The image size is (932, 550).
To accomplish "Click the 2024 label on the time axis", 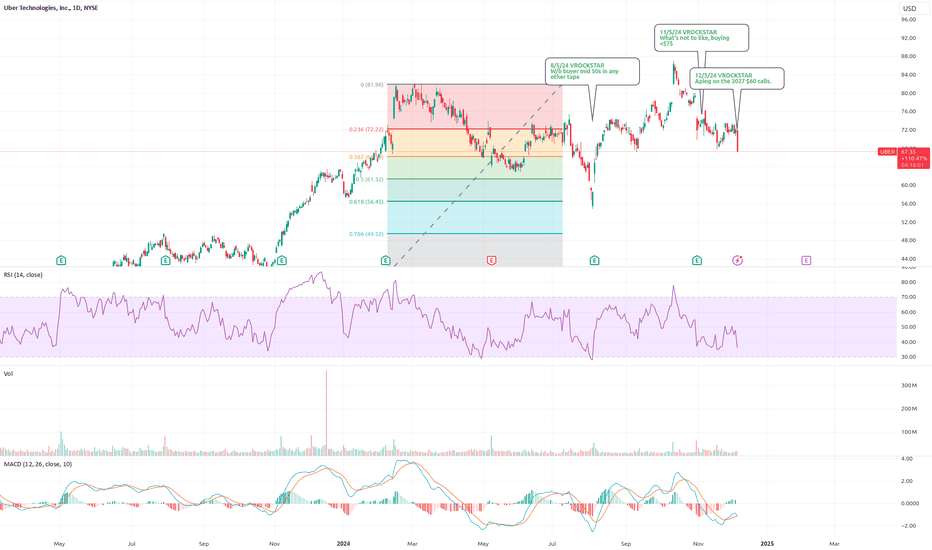I will pos(344,543).
